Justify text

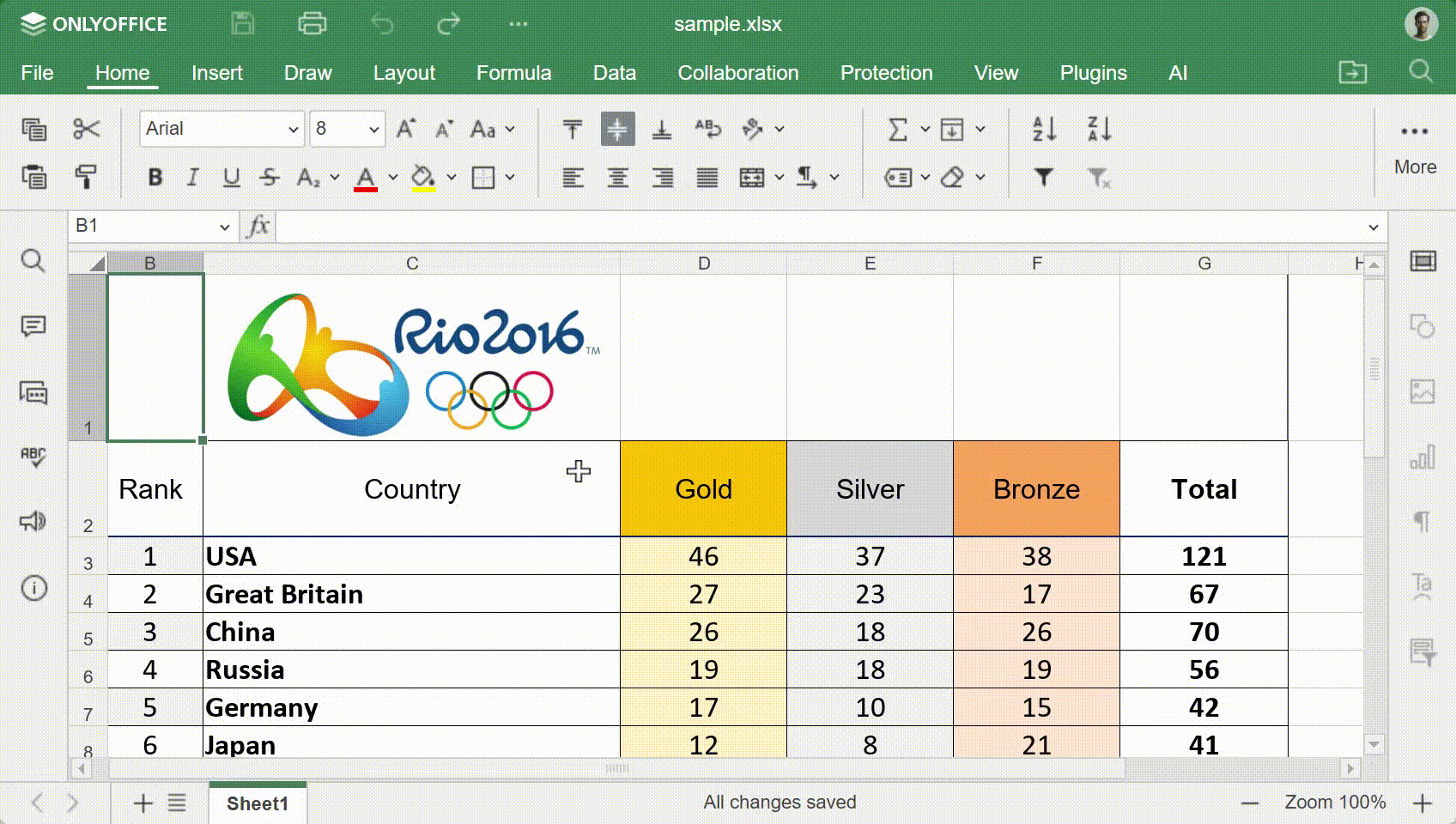(x=707, y=178)
